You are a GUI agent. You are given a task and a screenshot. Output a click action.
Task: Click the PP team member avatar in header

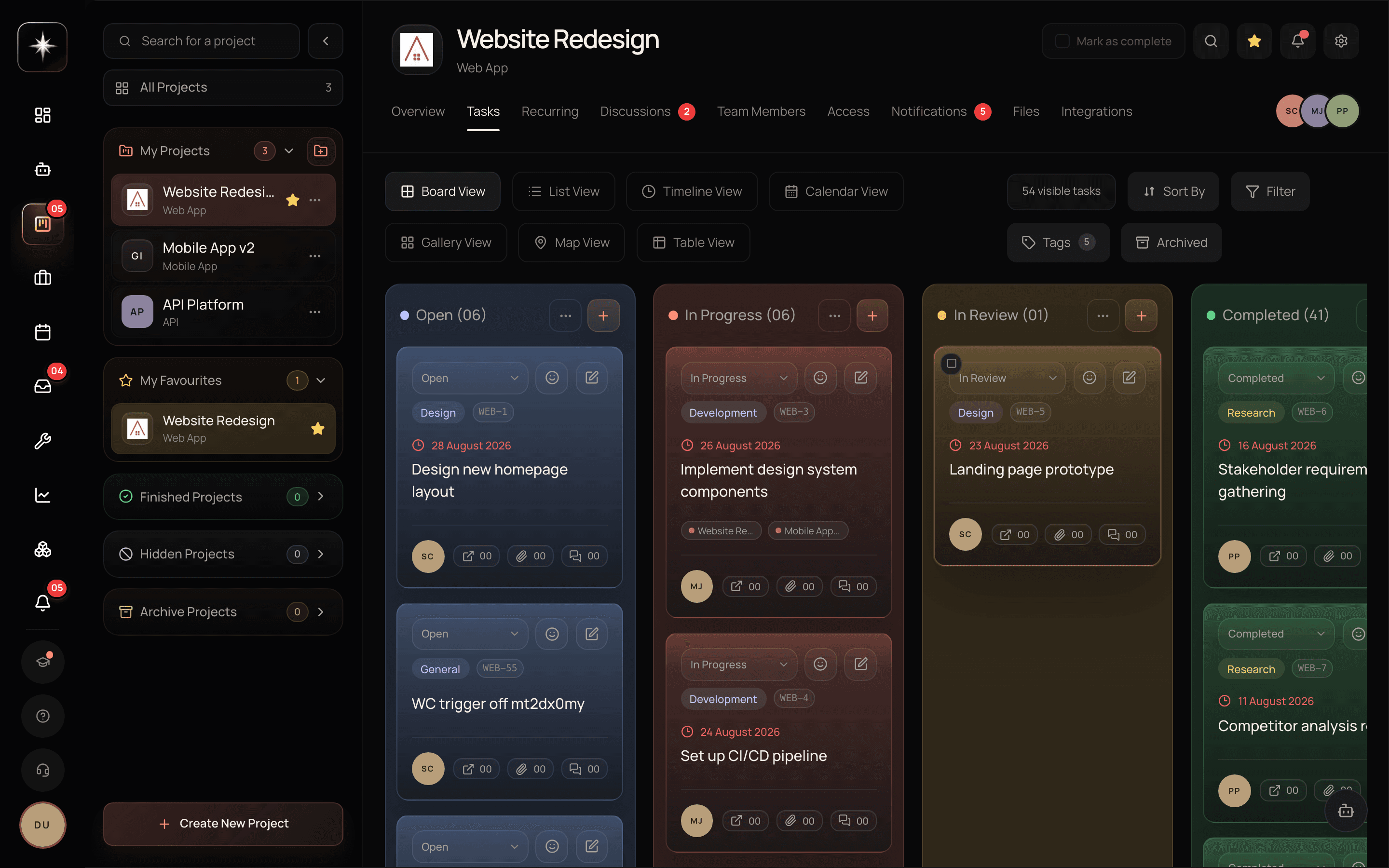coord(1342,111)
